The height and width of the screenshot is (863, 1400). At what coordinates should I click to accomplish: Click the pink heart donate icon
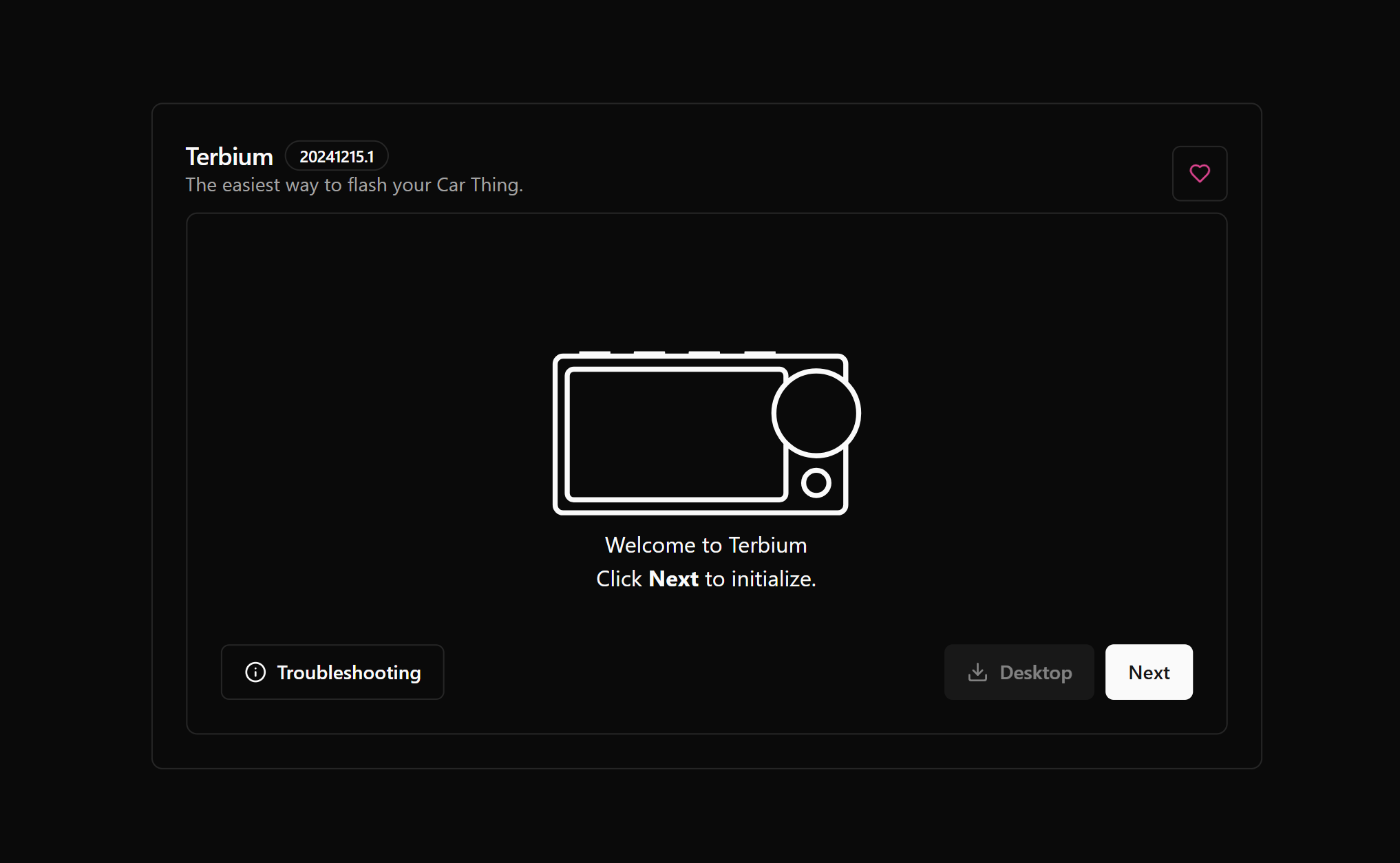click(1199, 173)
